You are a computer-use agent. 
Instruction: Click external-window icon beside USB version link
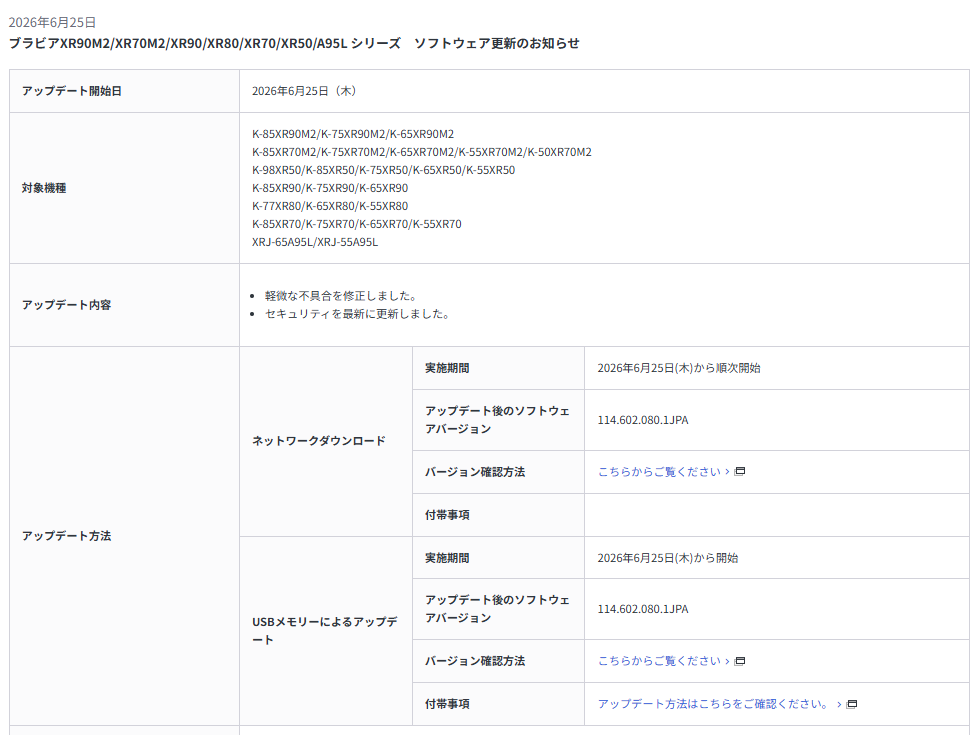pyautogui.click(x=740, y=661)
